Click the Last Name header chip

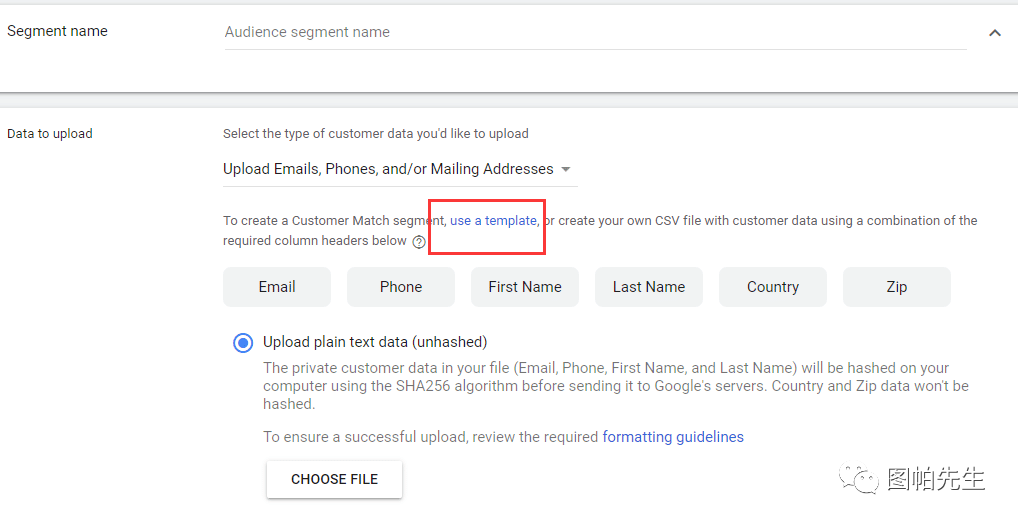[649, 287]
